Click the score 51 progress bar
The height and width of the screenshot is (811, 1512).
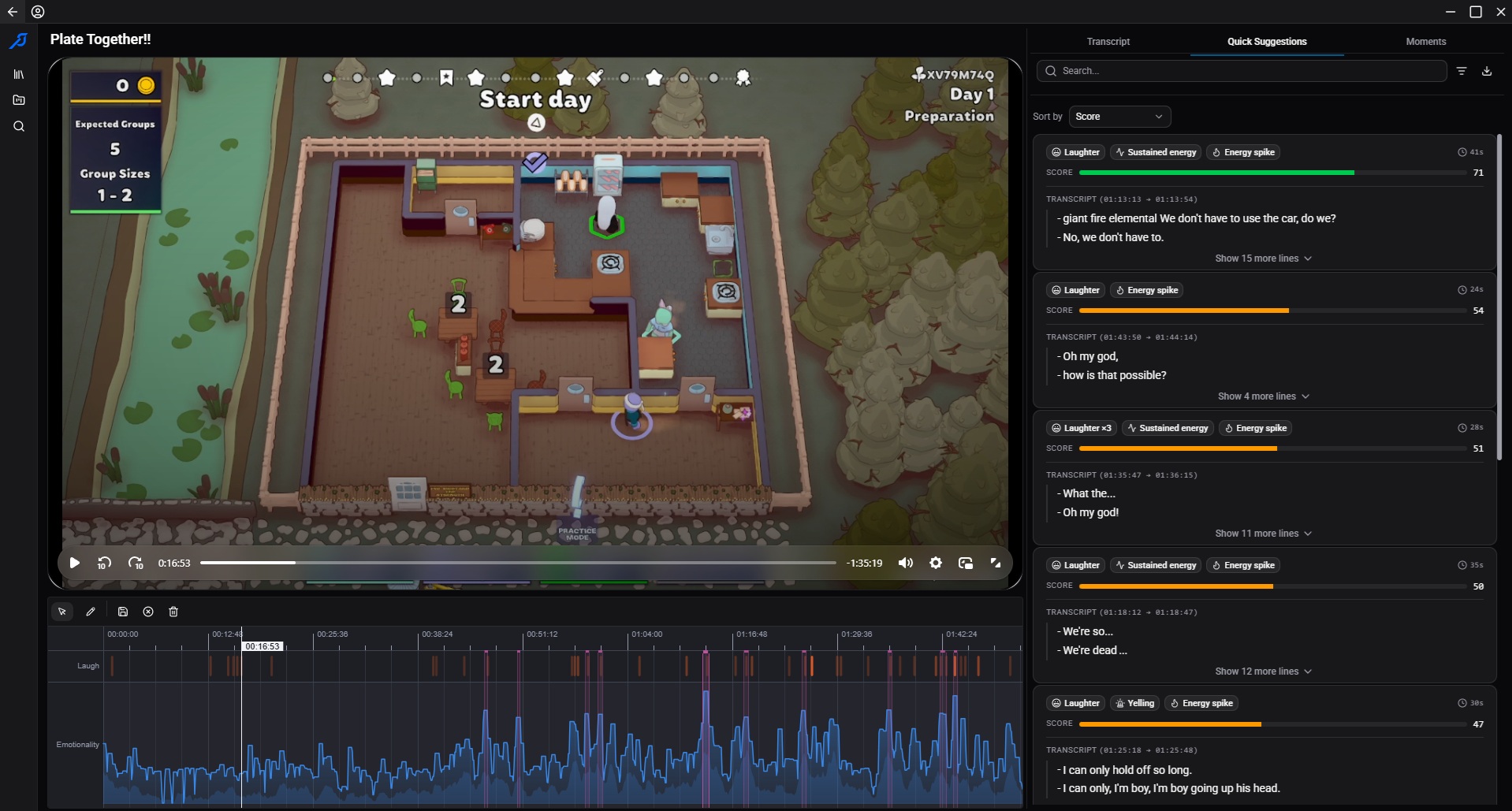click(x=1273, y=448)
